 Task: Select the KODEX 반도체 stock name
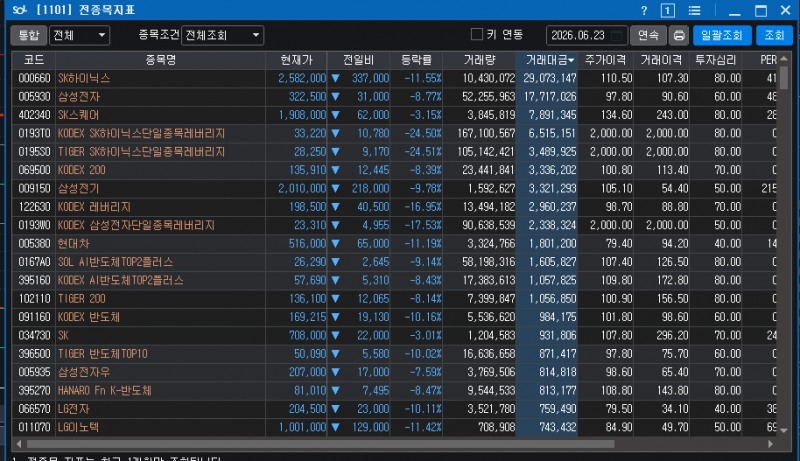click(89, 317)
